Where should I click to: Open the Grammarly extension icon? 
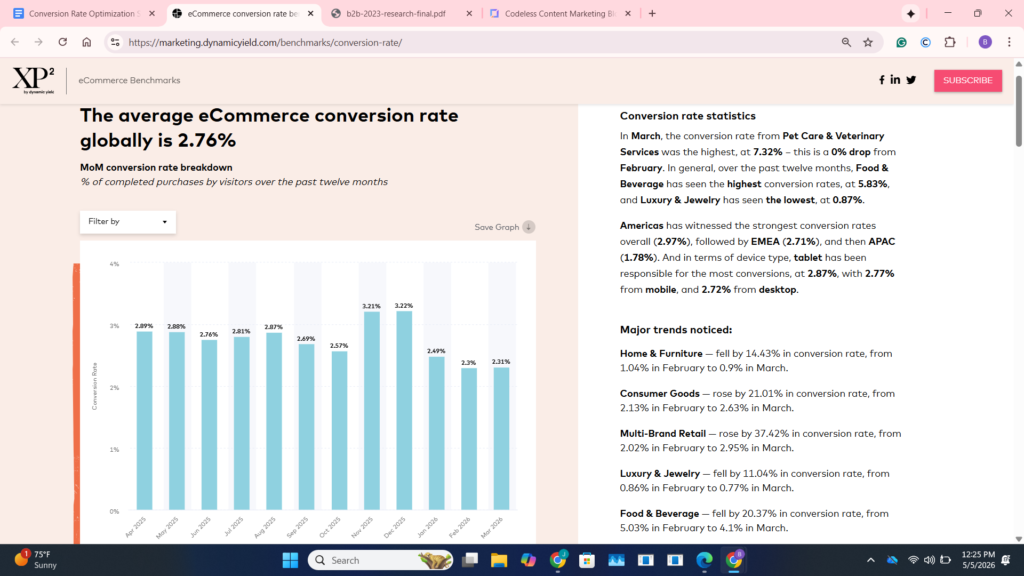[x=901, y=42]
